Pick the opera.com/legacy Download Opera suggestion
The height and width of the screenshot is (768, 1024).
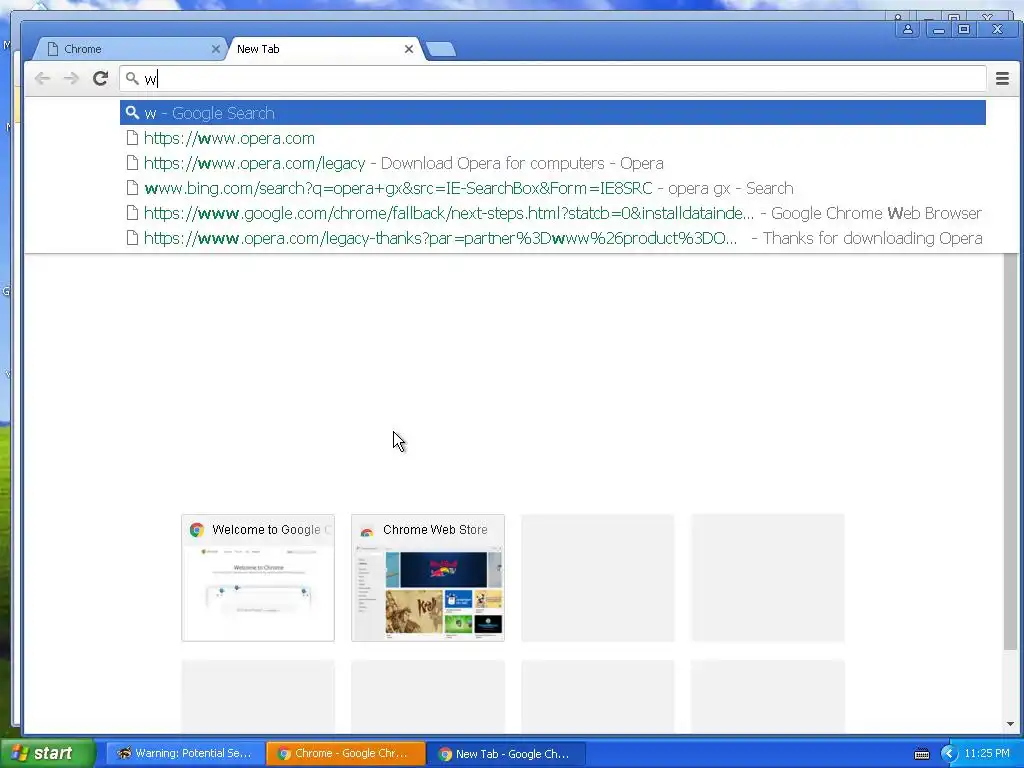pos(552,163)
